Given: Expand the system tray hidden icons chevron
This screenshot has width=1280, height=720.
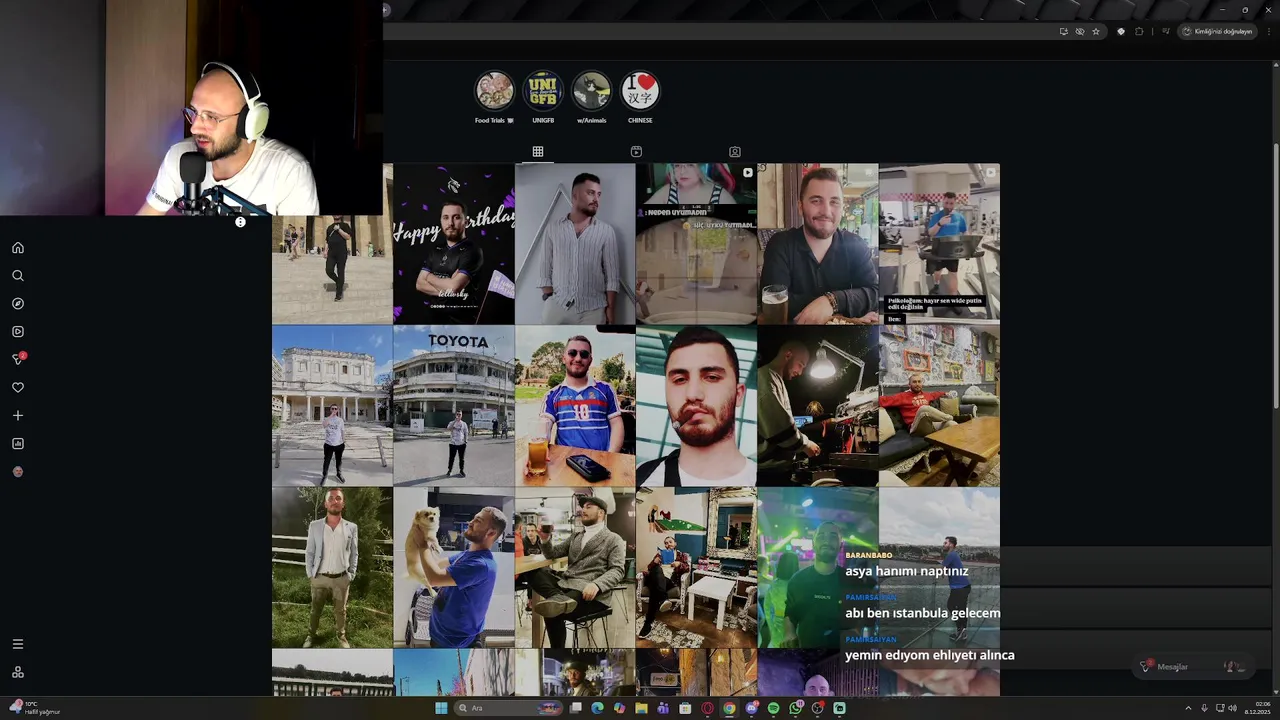Looking at the screenshot, I should click(x=1188, y=708).
